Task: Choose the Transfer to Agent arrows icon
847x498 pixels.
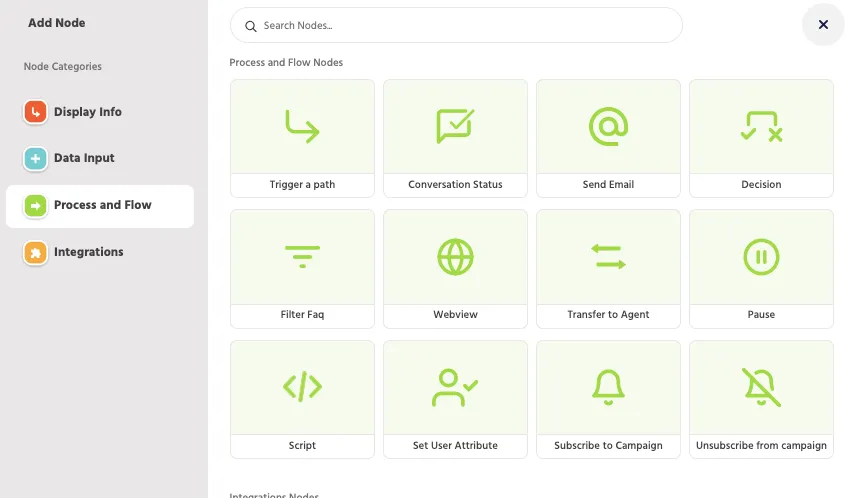Action: pyautogui.click(x=608, y=257)
